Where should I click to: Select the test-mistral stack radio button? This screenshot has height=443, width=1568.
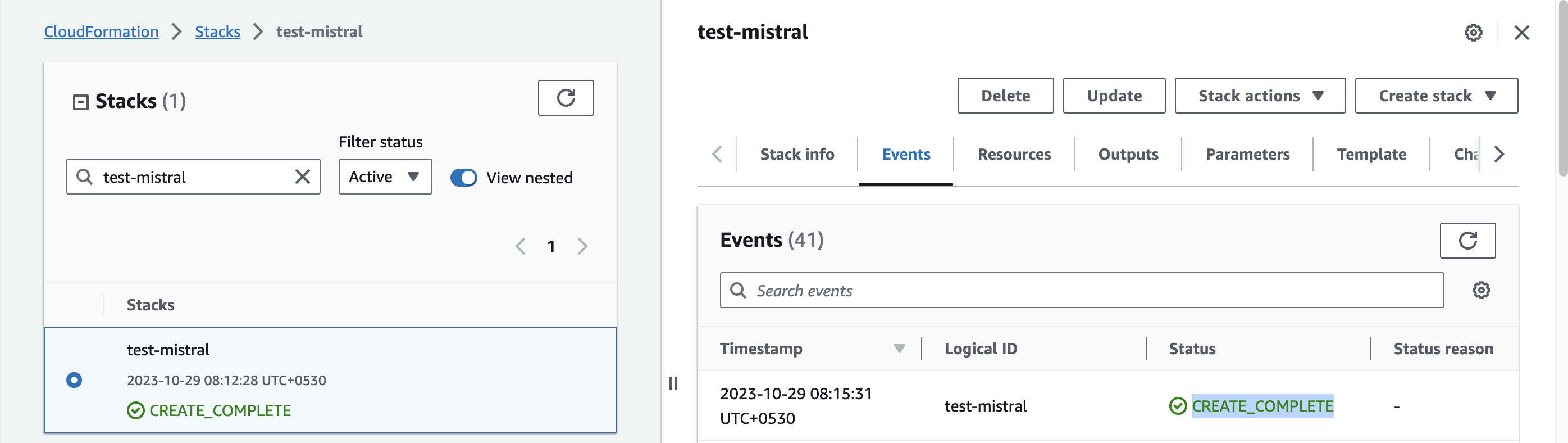coord(74,379)
